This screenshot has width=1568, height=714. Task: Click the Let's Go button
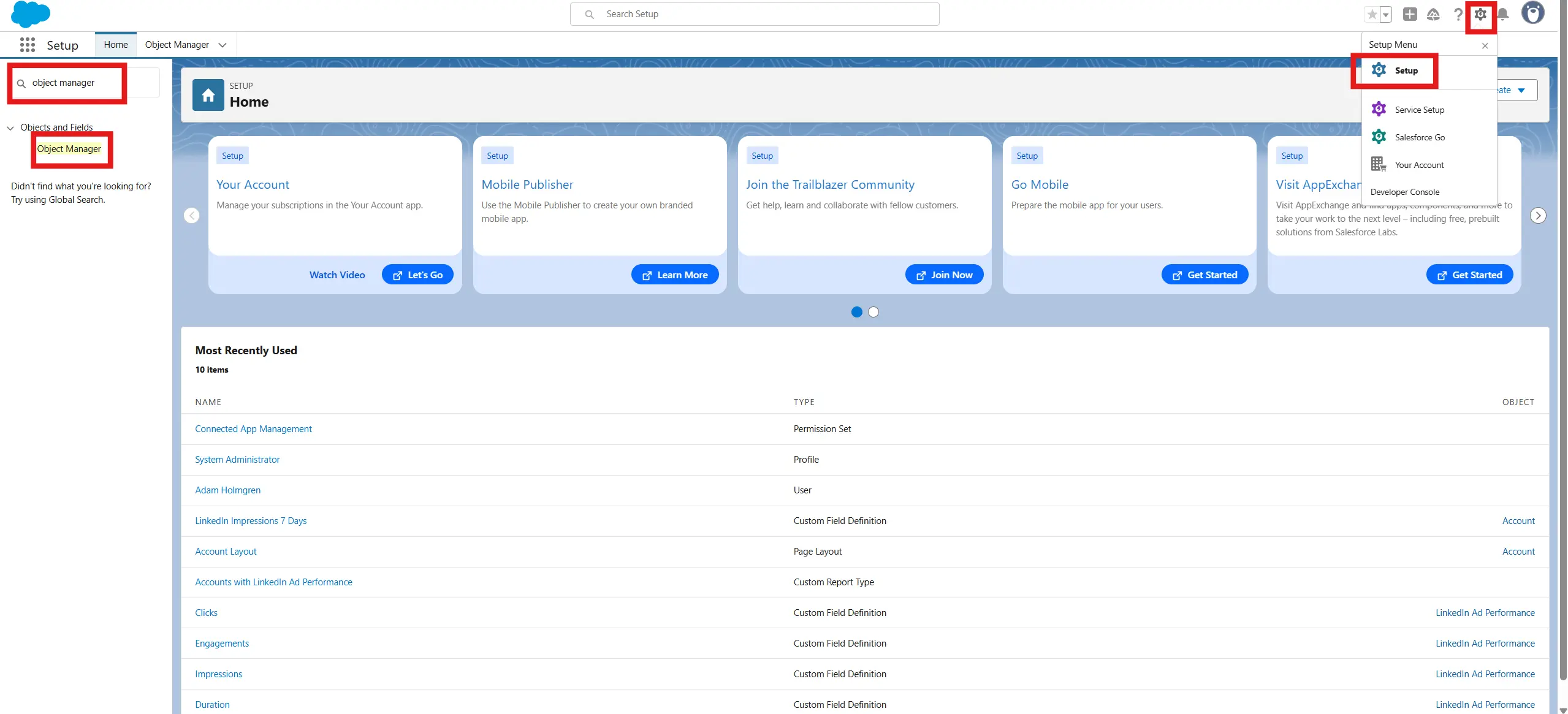tap(417, 275)
